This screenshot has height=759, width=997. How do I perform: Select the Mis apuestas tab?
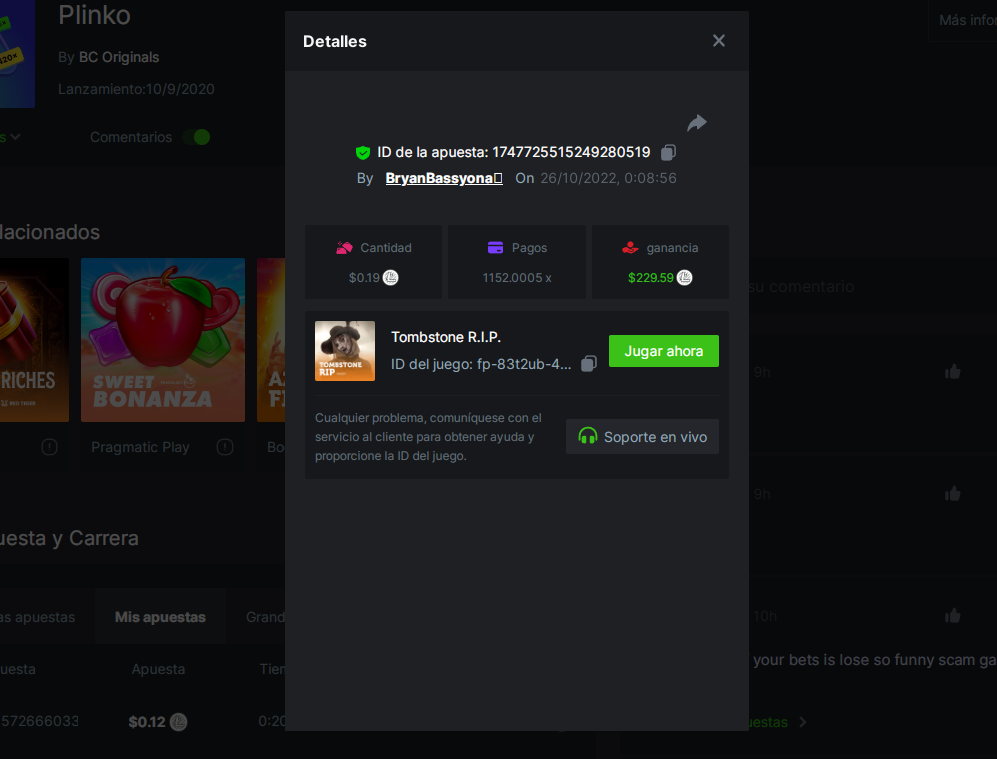tap(160, 617)
